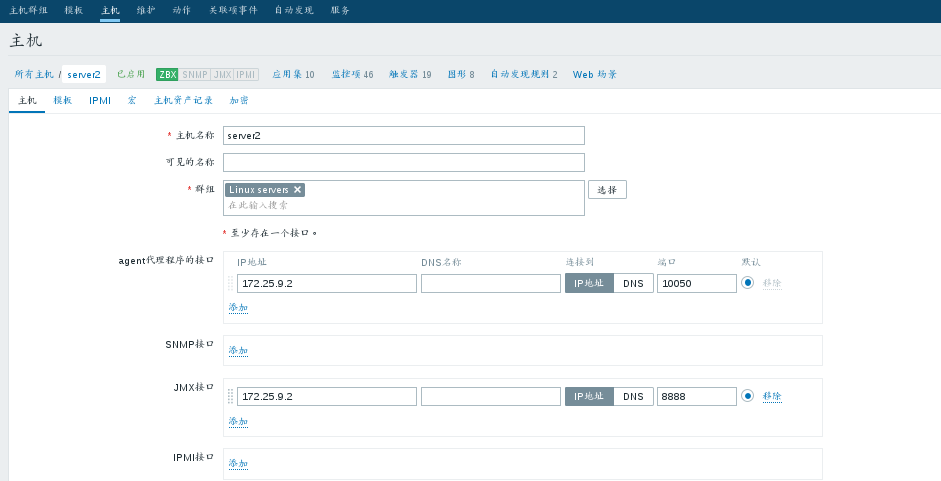The height and width of the screenshot is (481, 941).
Task: Go to 所有主机 breadcrumb link
Action: [x=34, y=74]
